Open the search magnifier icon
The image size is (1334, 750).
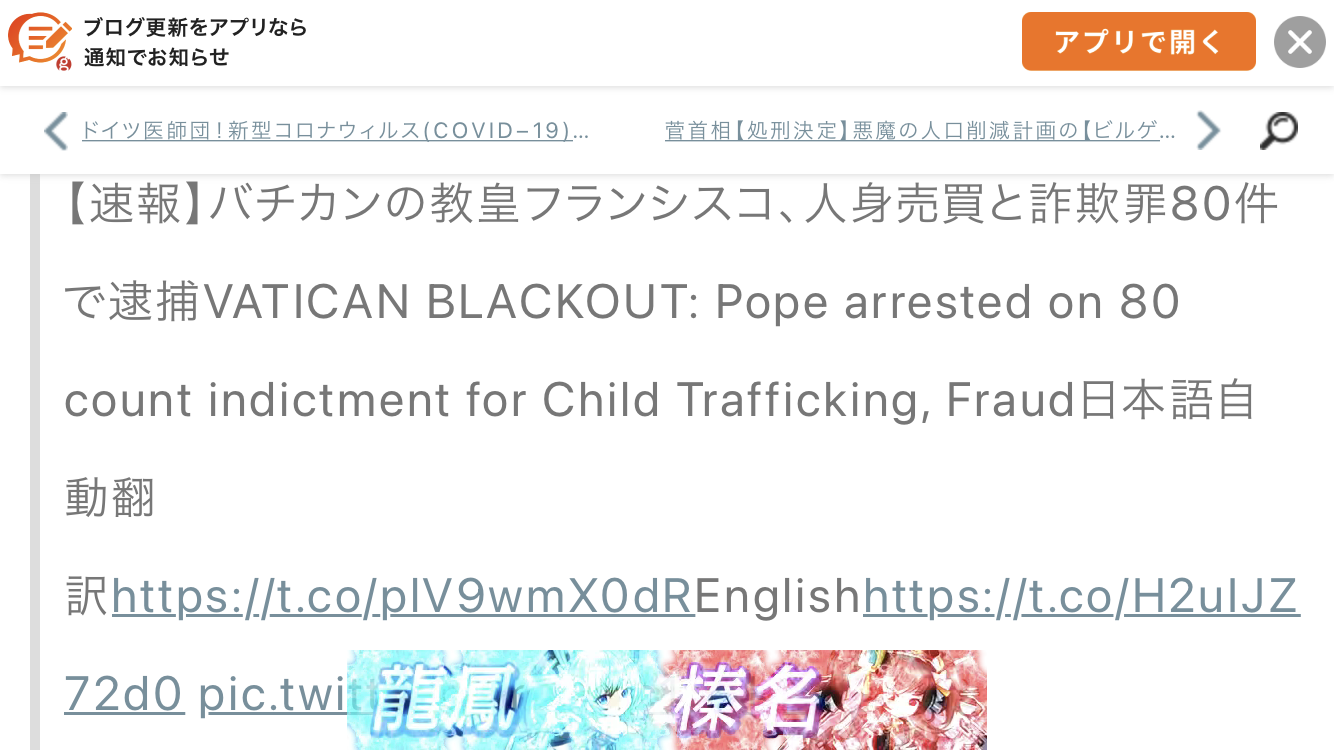1278,131
